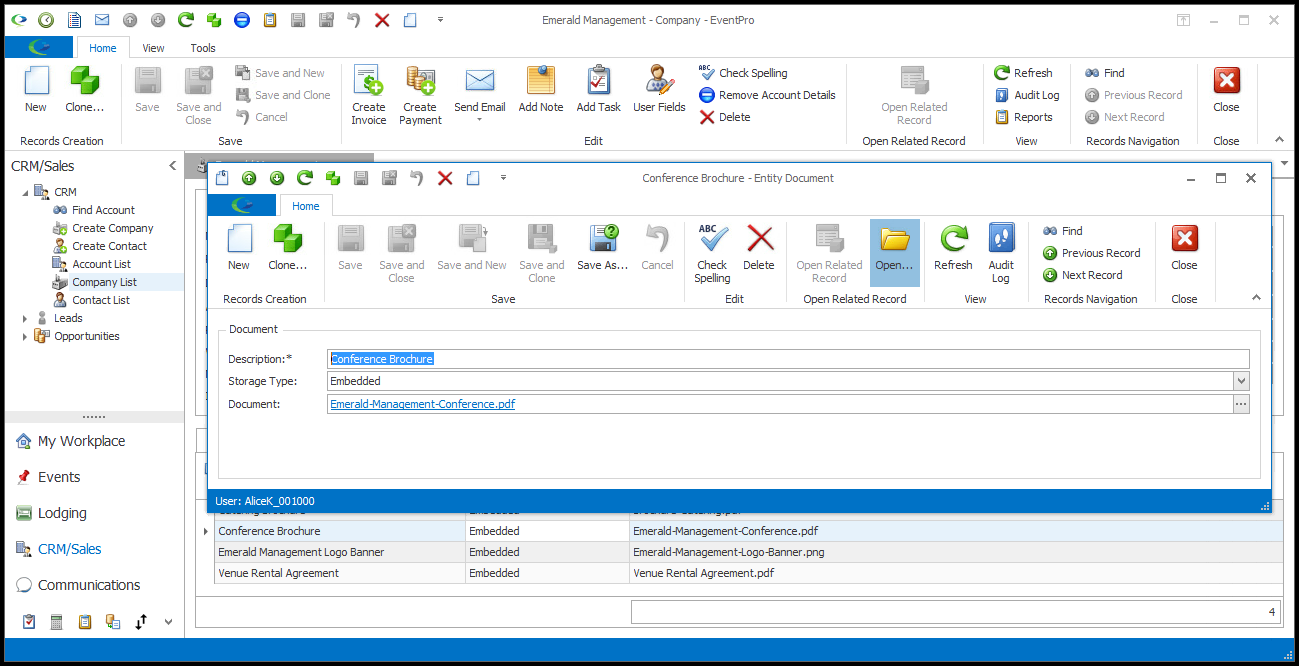Click the calculator icon at the sidebar bottom
This screenshot has height=666, width=1299.
click(57, 621)
